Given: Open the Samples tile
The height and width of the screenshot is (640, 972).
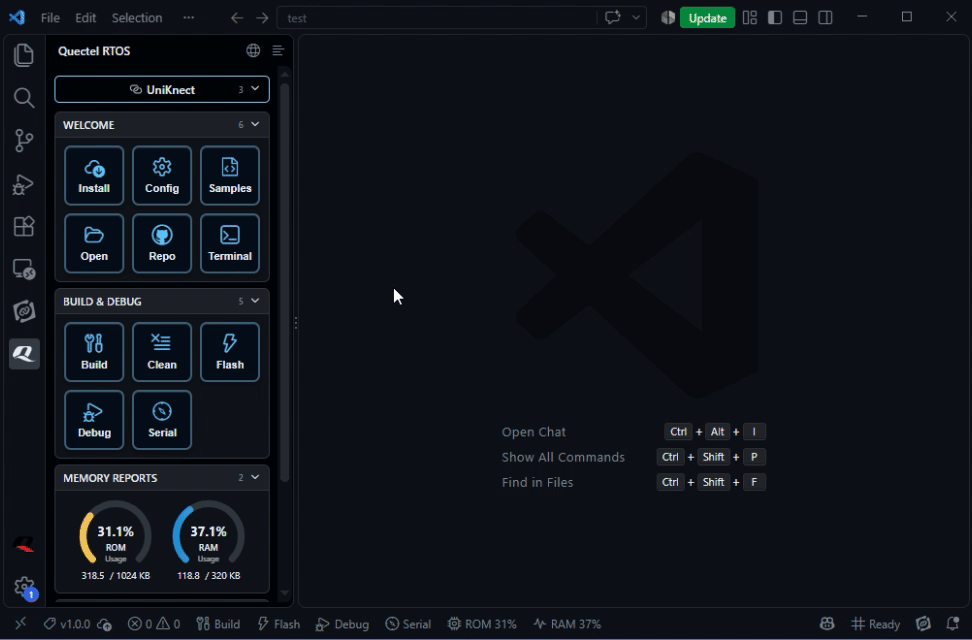Looking at the screenshot, I should pos(230,176).
